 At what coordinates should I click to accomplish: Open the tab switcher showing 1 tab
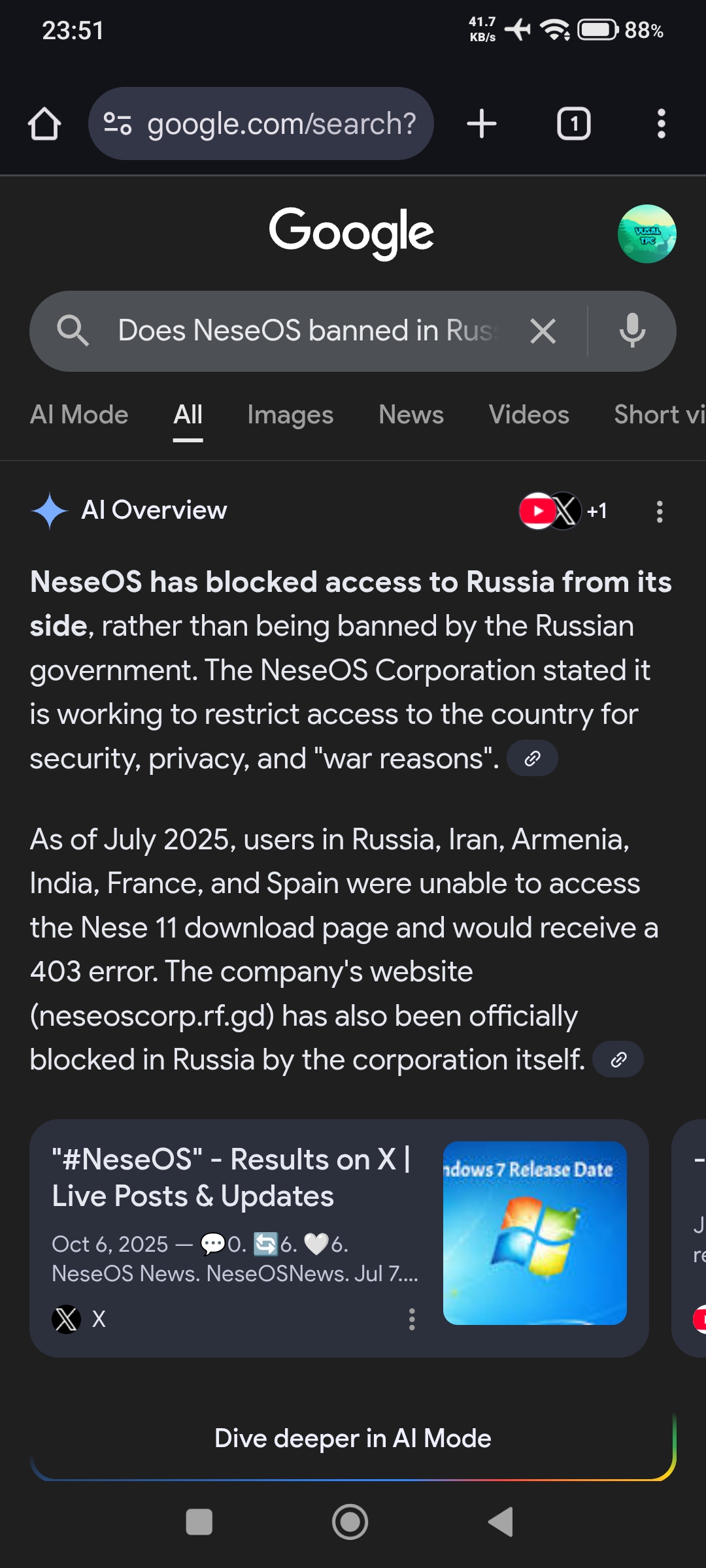click(x=573, y=124)
